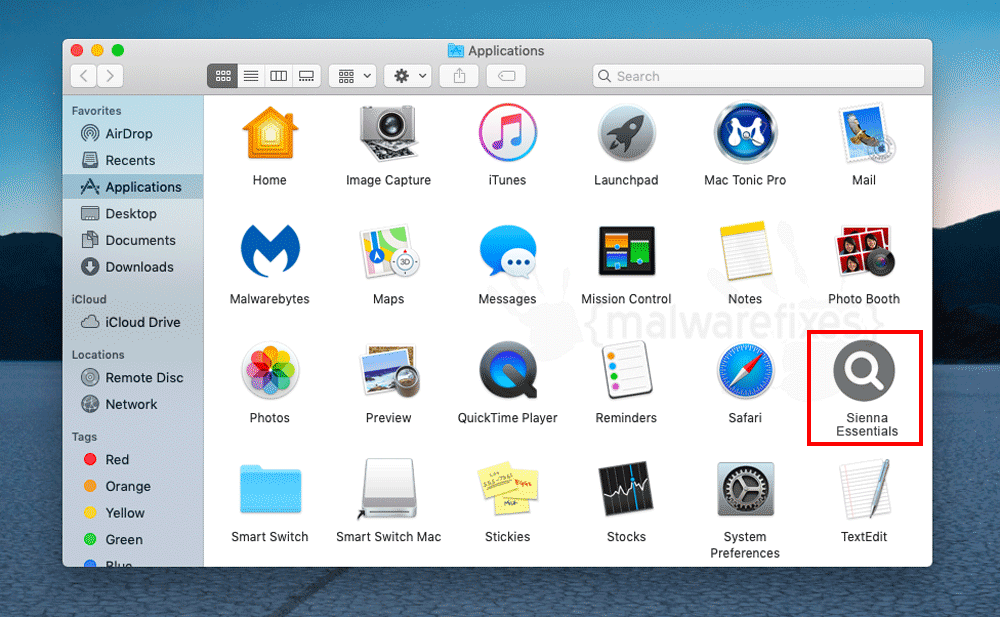Open Desktop in the sidebar

(133, 214)
